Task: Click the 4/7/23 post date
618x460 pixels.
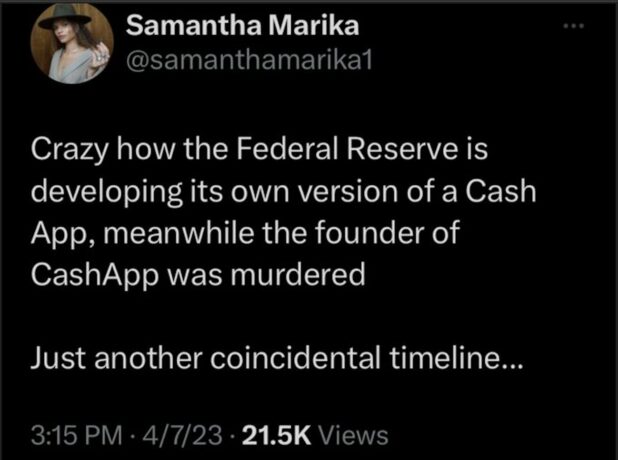Action: tap(165, 436)
